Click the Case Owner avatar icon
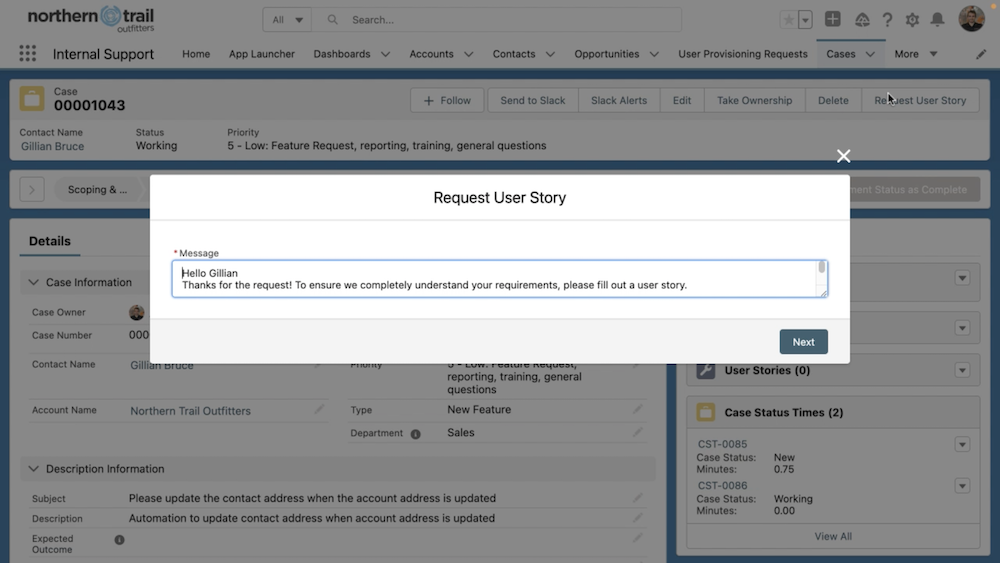This screenshot has width=1000, height=563. tap(136, 312)
